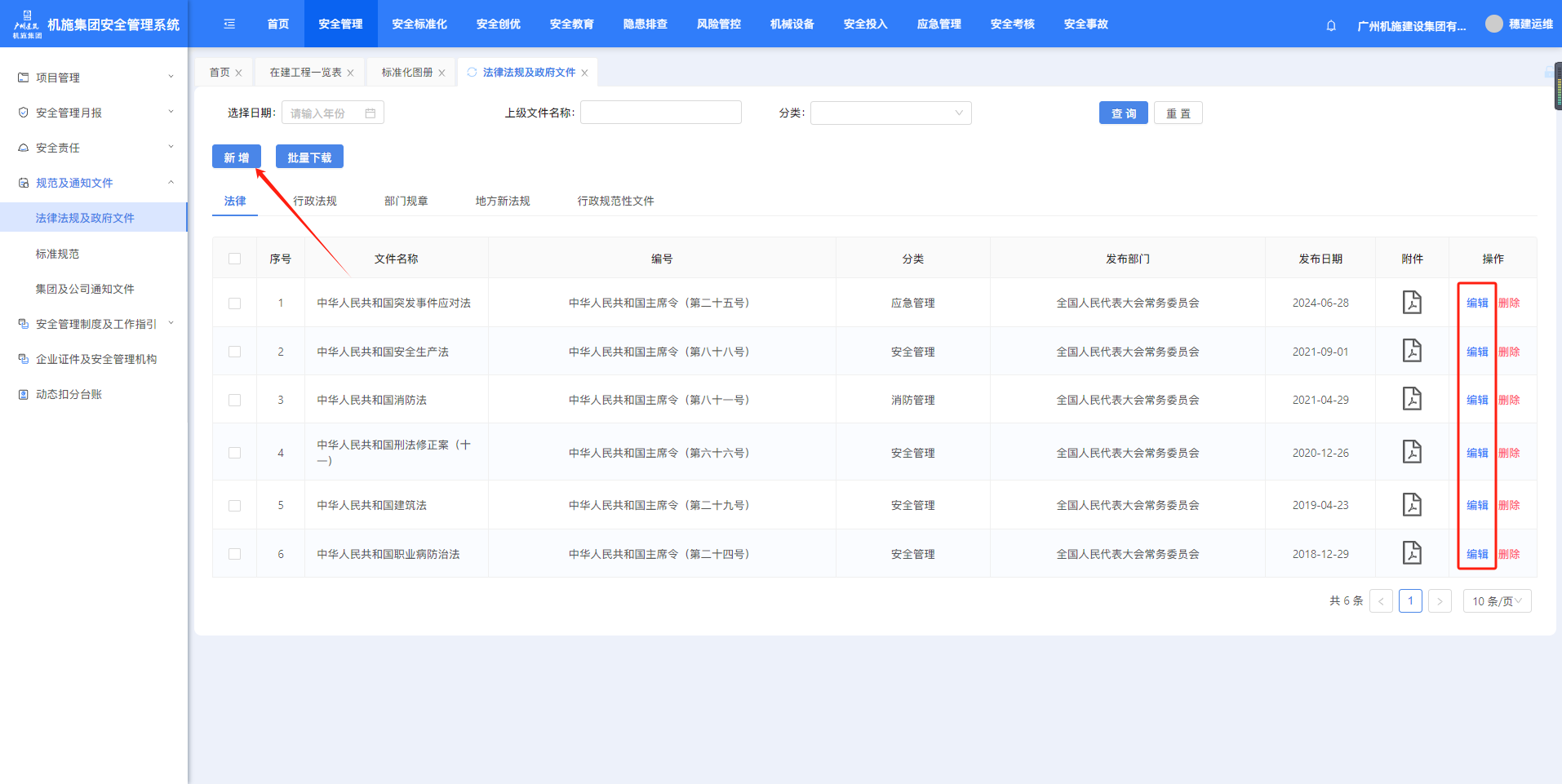Click the calendar icon in date field
The image size is (1562, 784).
[x=371, y=113]
